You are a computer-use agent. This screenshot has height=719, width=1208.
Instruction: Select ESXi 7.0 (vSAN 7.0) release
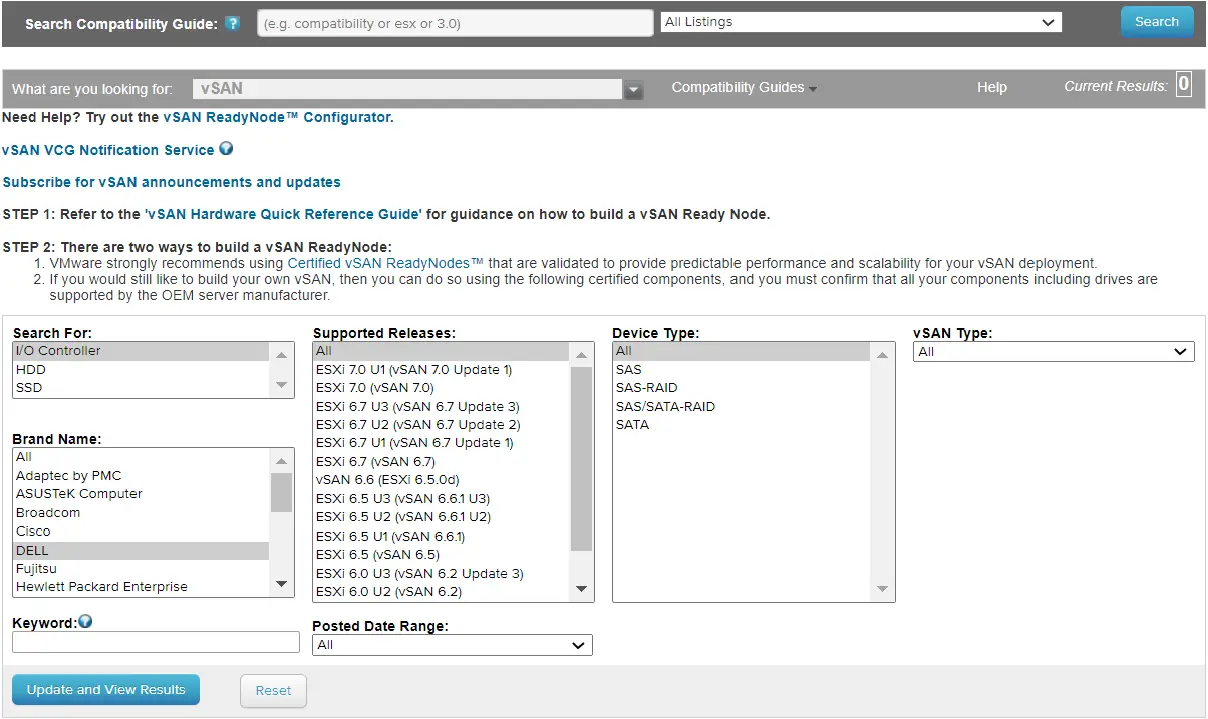tap(441, 388)
